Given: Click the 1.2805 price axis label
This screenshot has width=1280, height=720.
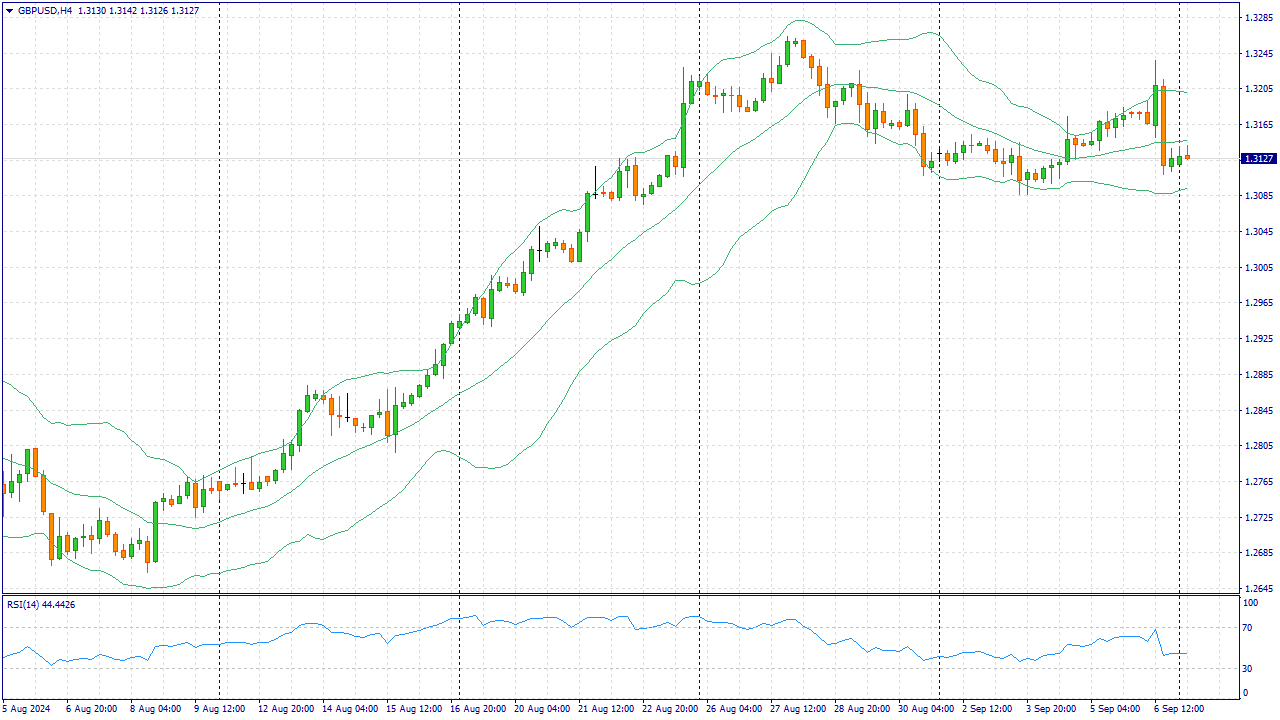Looking at the screenshot, I should (x=1258, y=446).
